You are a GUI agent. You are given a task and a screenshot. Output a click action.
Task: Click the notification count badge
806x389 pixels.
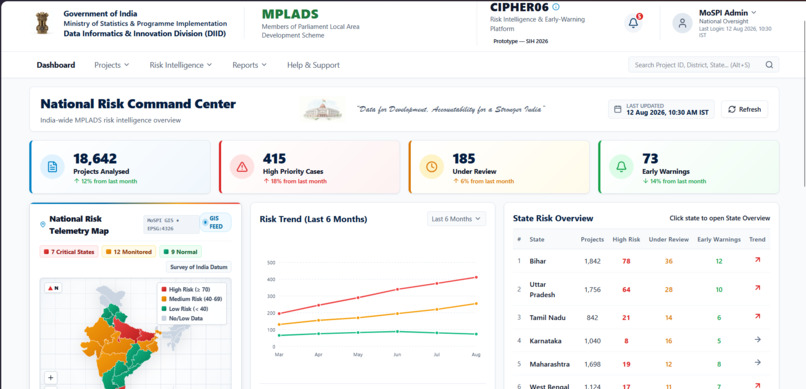639,16
